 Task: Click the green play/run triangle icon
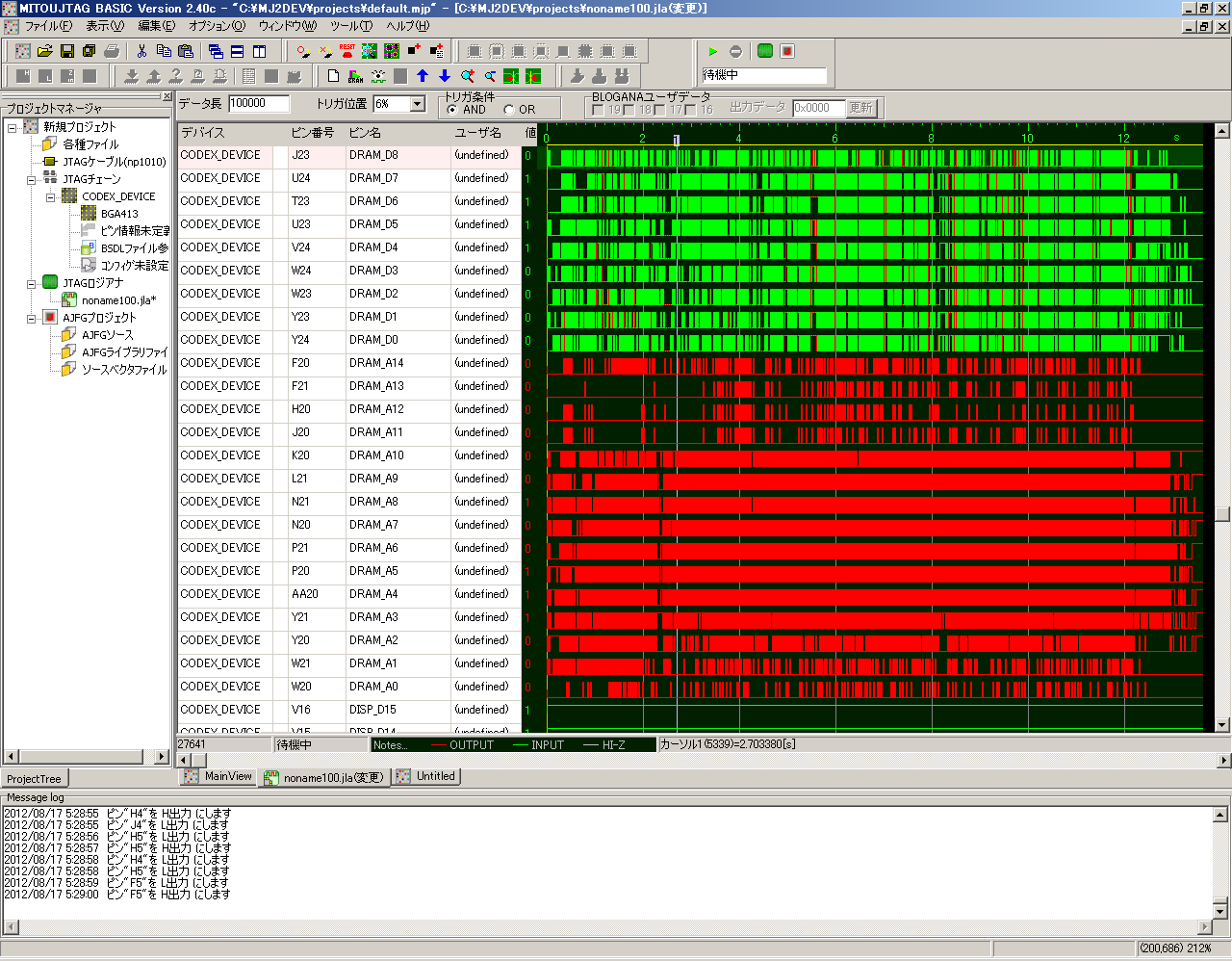click(x=713, y=51)
